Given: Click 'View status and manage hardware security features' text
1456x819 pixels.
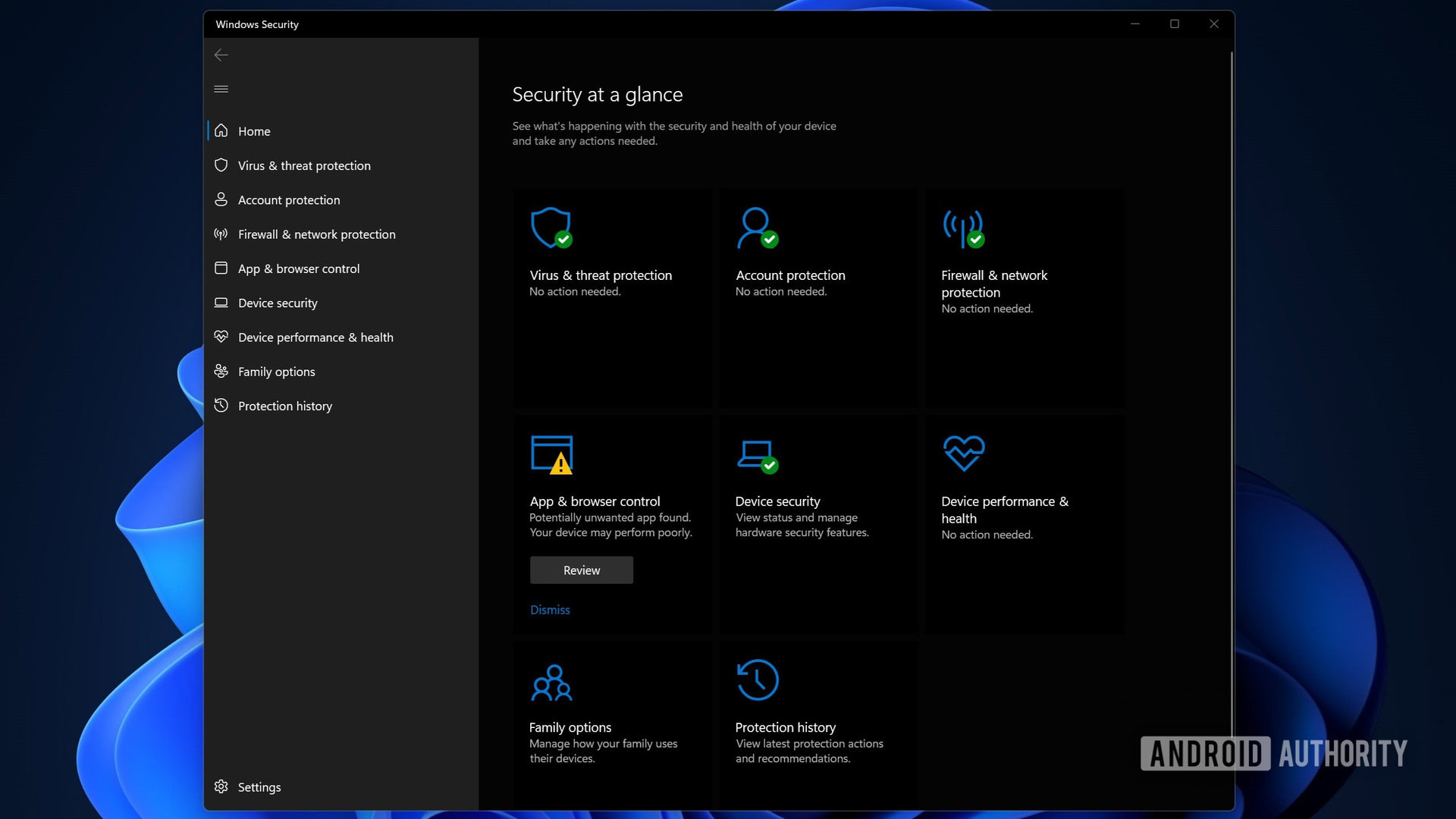Looking at the screenshot, I should 802,525.
